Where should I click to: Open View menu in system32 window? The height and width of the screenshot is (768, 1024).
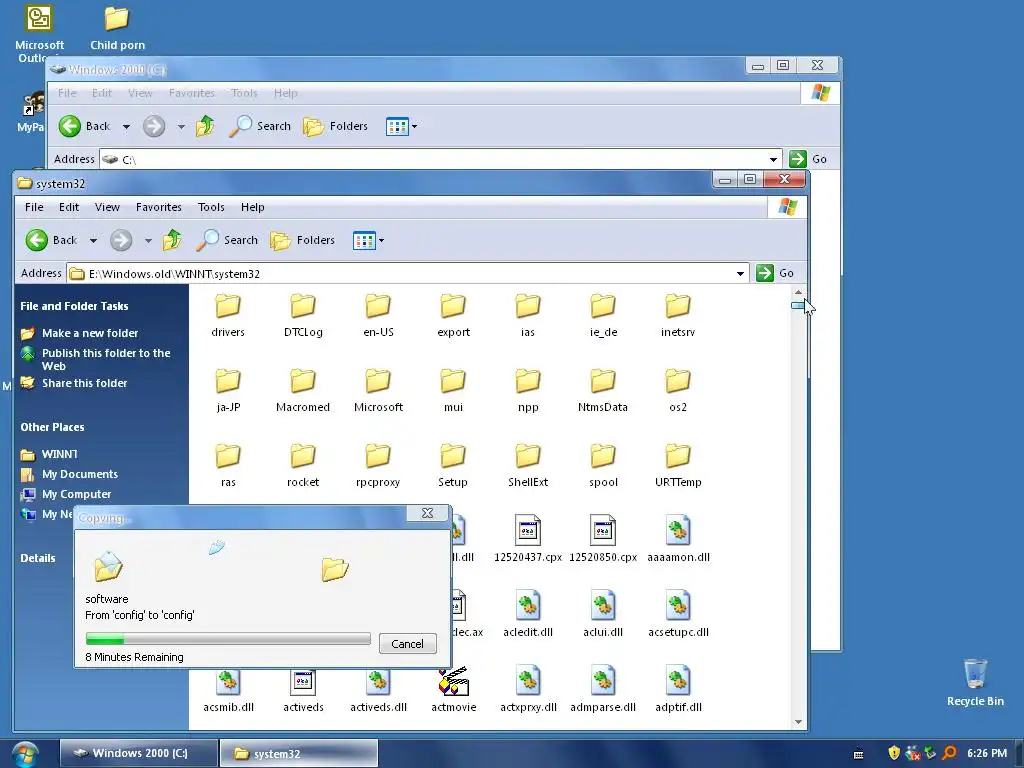(107, 207)
